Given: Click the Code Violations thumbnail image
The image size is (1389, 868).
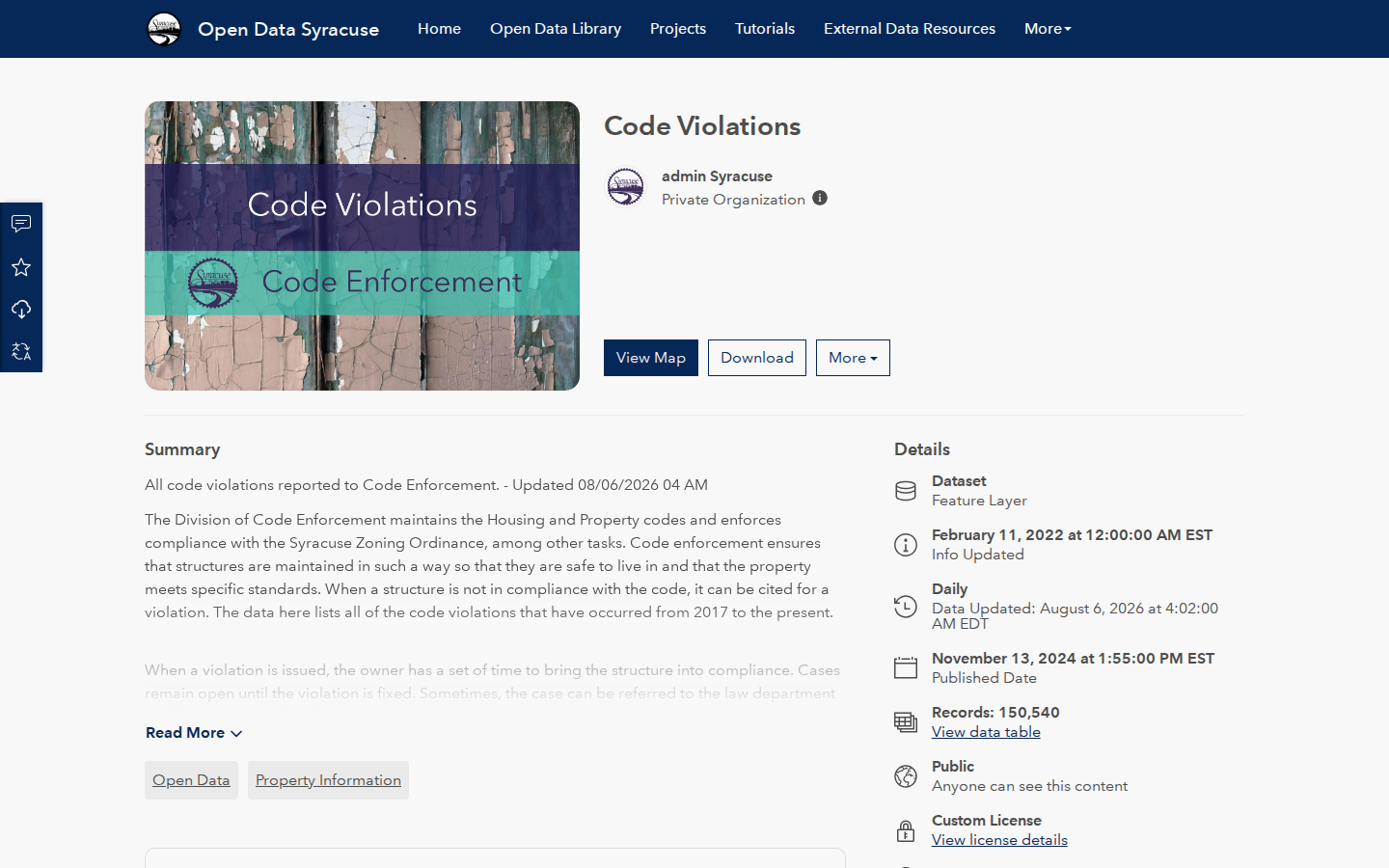Looking at the screenshot, I should [362, 246].
